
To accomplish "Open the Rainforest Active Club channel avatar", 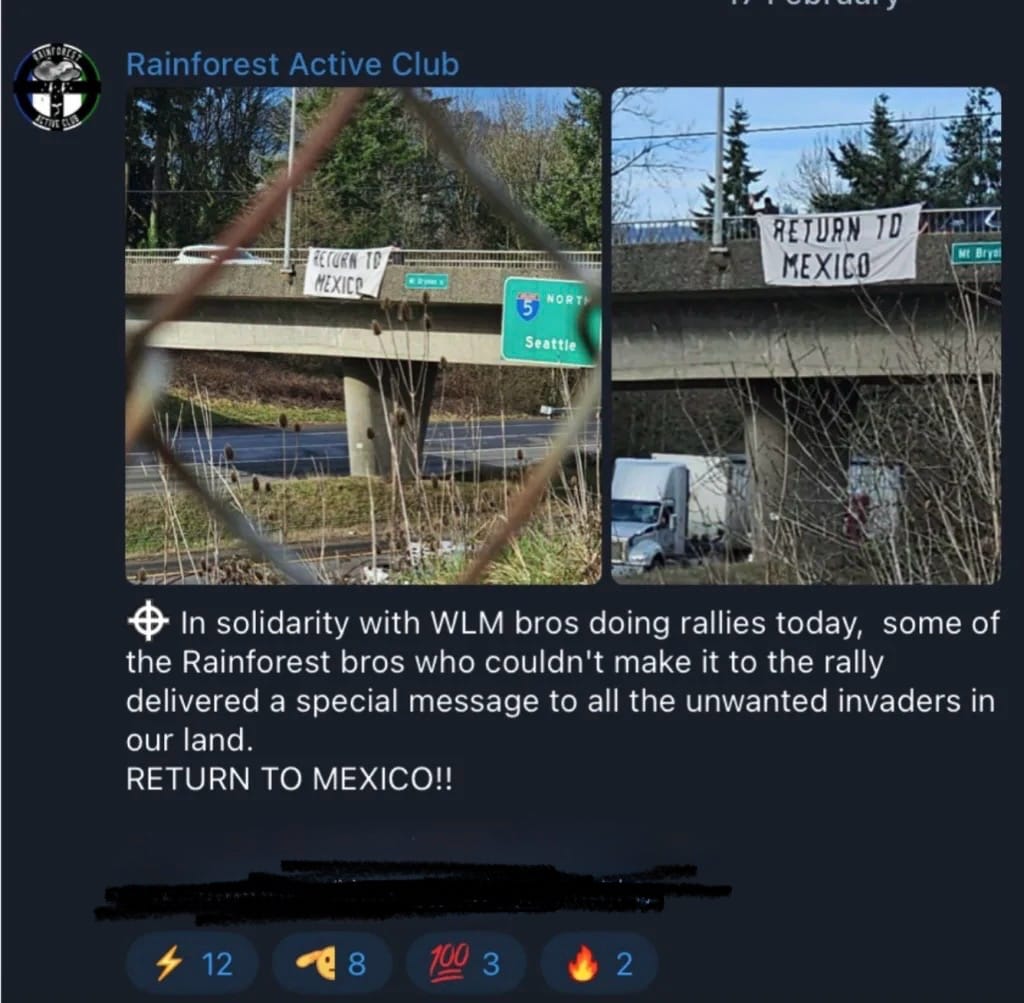I will (x=57, y=88).
